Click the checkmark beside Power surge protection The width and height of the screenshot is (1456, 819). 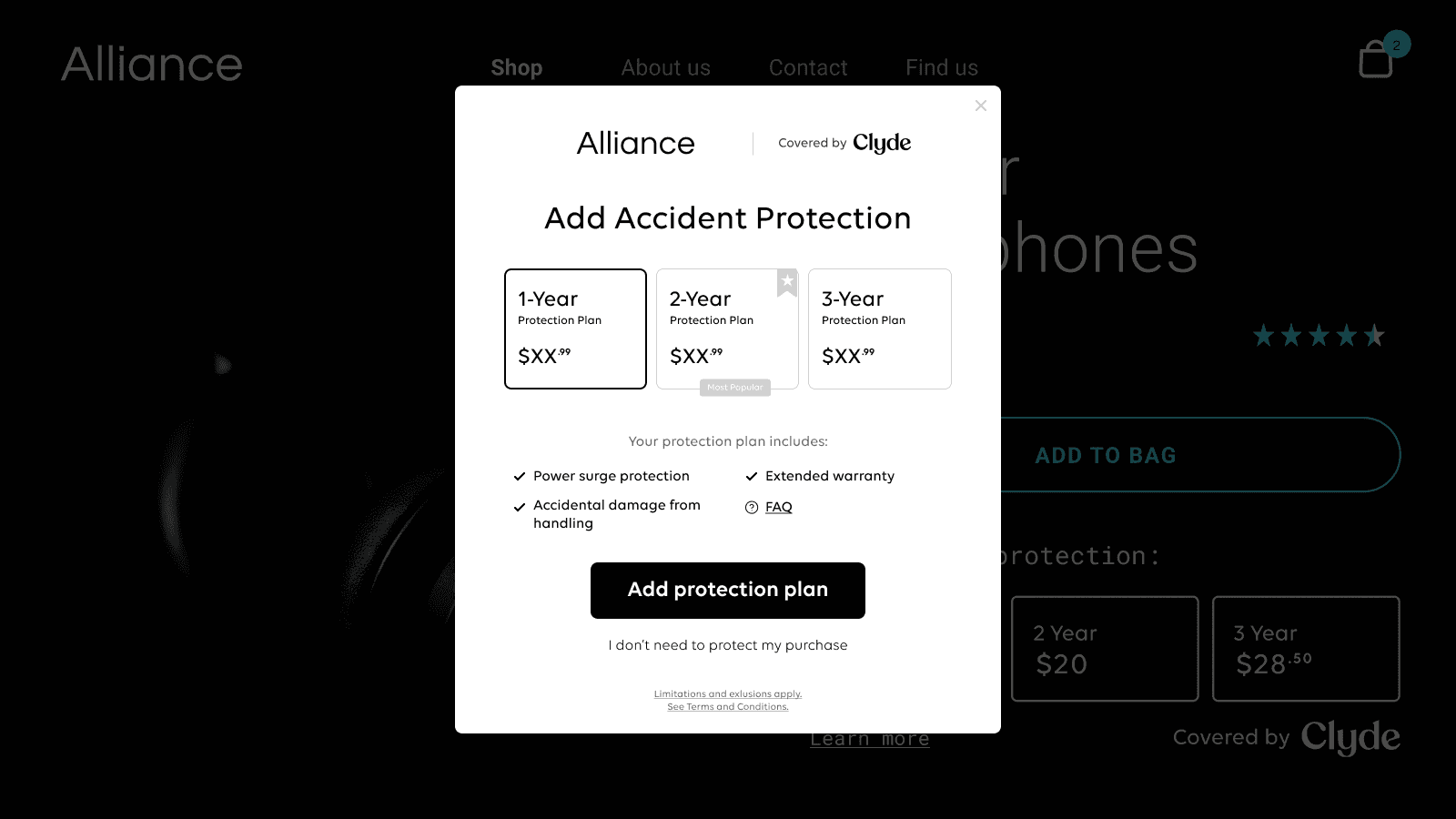pos(520,475)
